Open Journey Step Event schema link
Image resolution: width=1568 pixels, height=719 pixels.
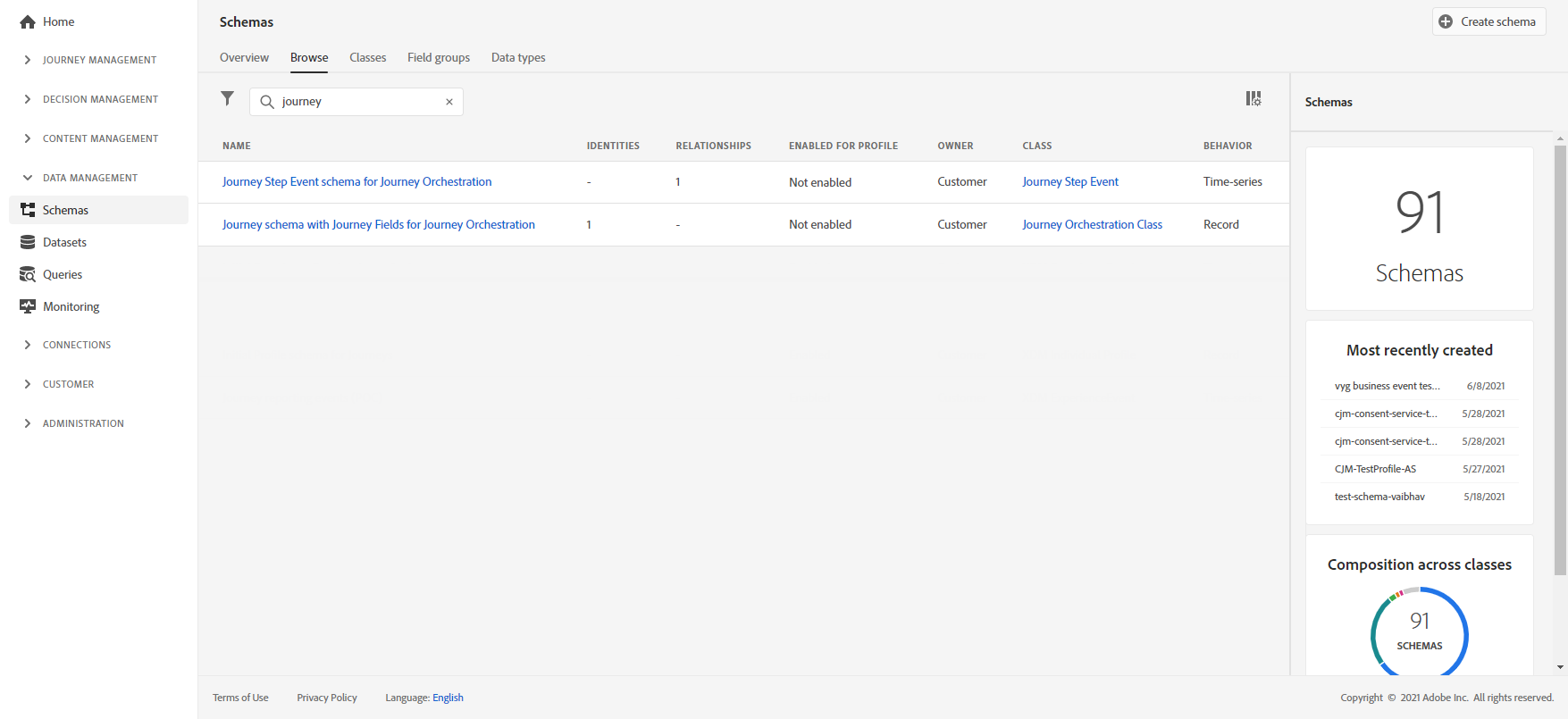pyautogui.click(x=356, y=181)
